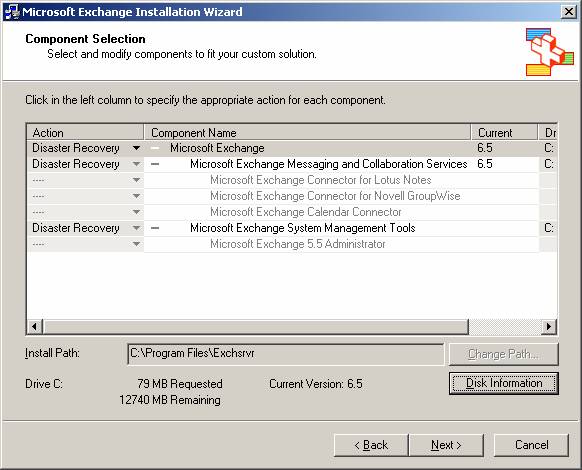Open Action dropdown for System Management Tools
Viewport: 582px width, 470px height.
coord(136,228)
